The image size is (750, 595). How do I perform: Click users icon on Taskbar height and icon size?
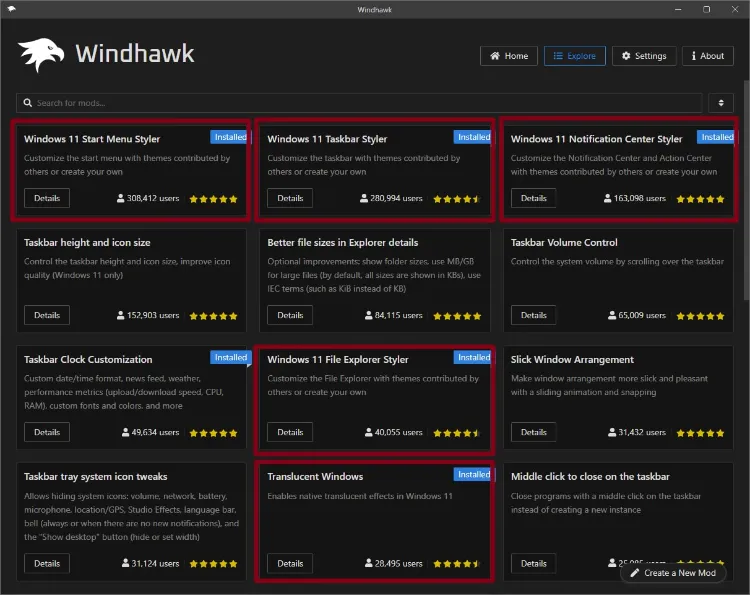point(121,316)
